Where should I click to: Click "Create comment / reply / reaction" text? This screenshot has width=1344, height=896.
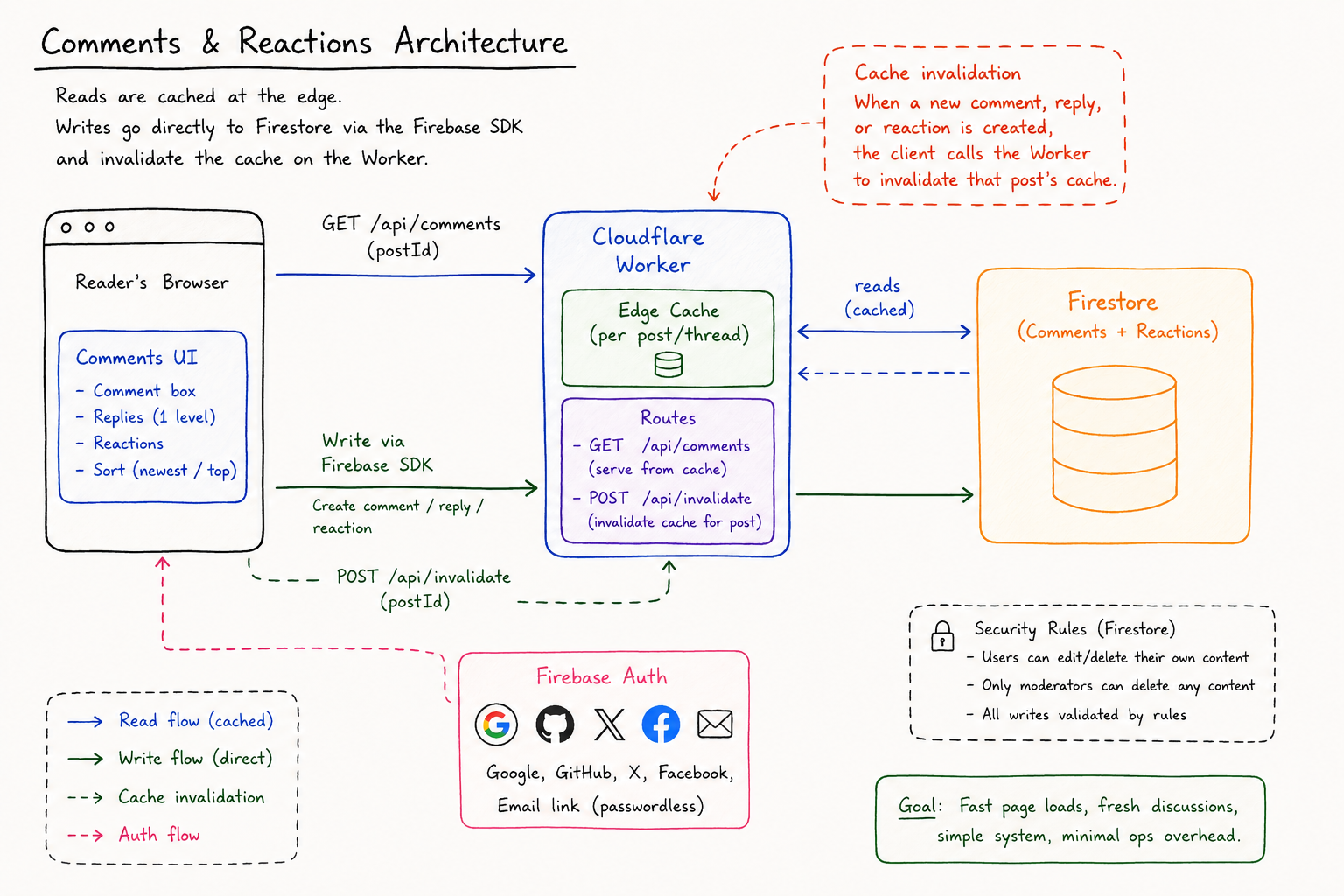(x=397, y=516)
